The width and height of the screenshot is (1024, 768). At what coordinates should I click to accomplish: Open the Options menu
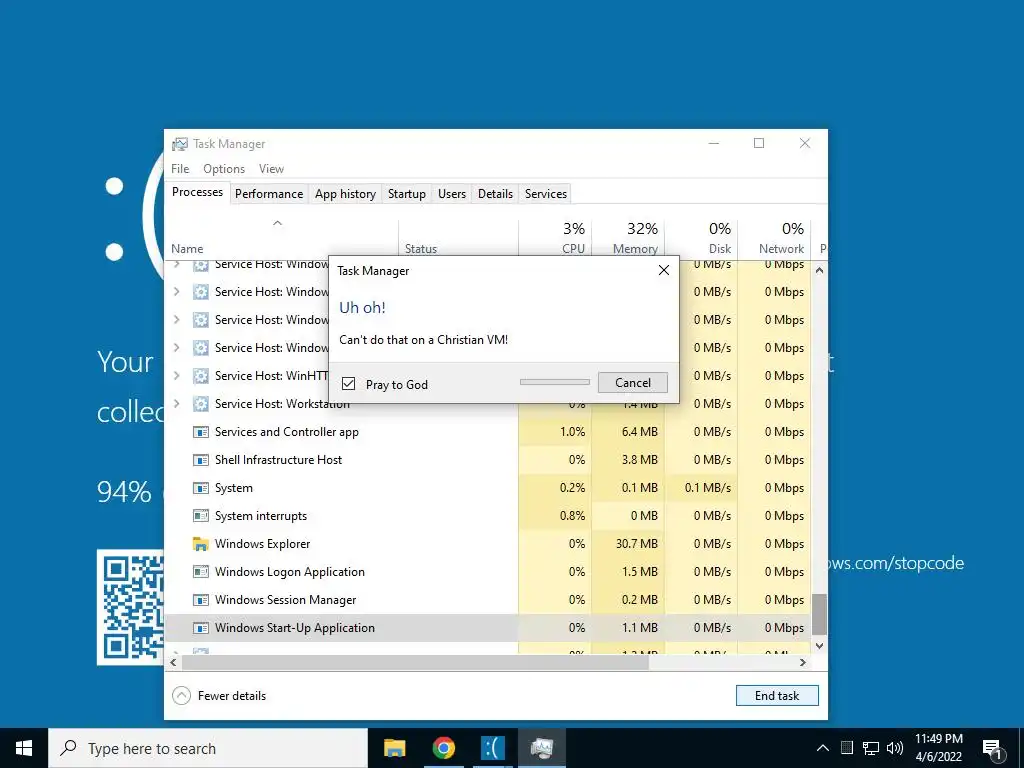(224, 168)
